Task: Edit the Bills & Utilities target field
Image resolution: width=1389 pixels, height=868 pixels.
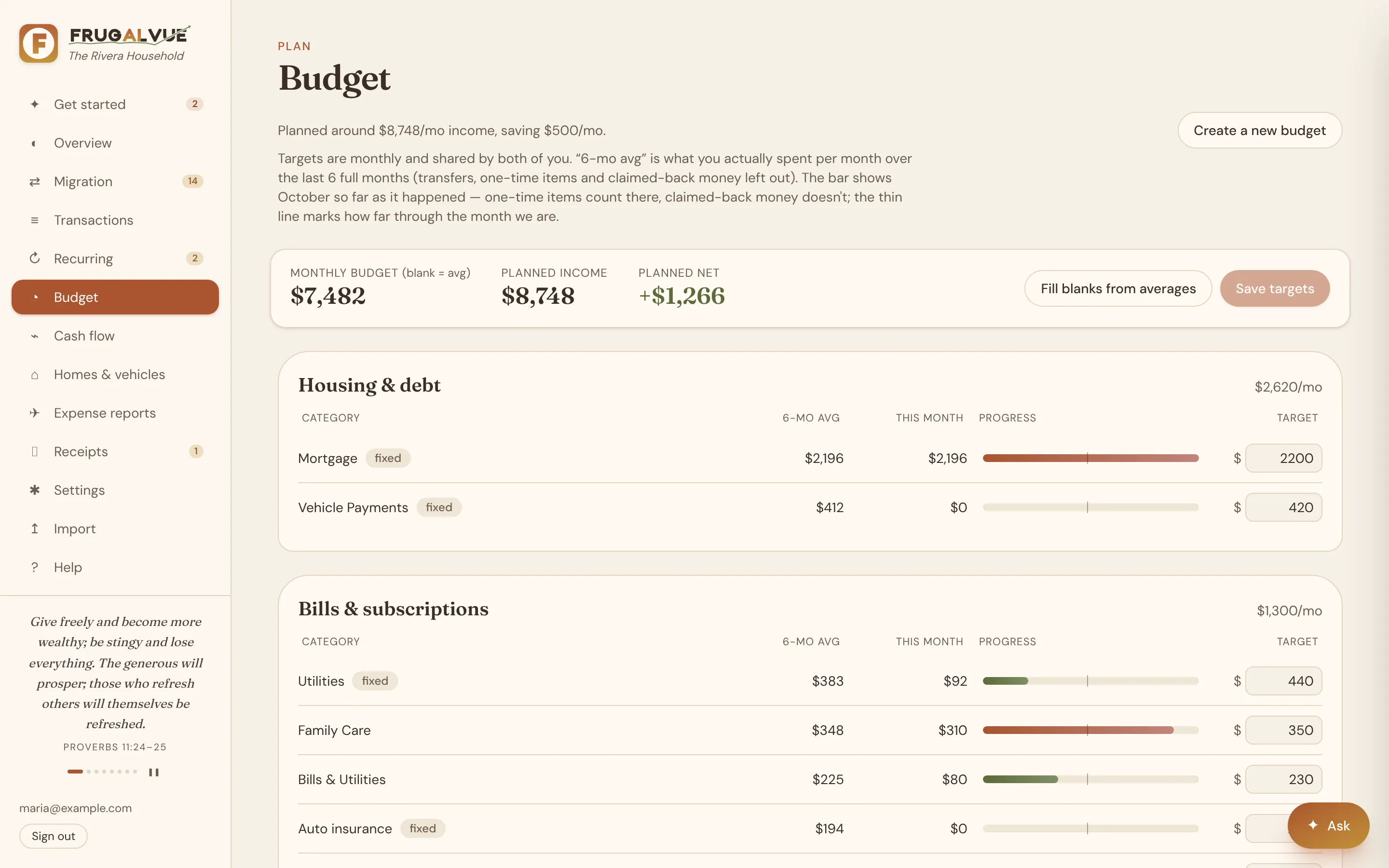Action: point(1283,780)
